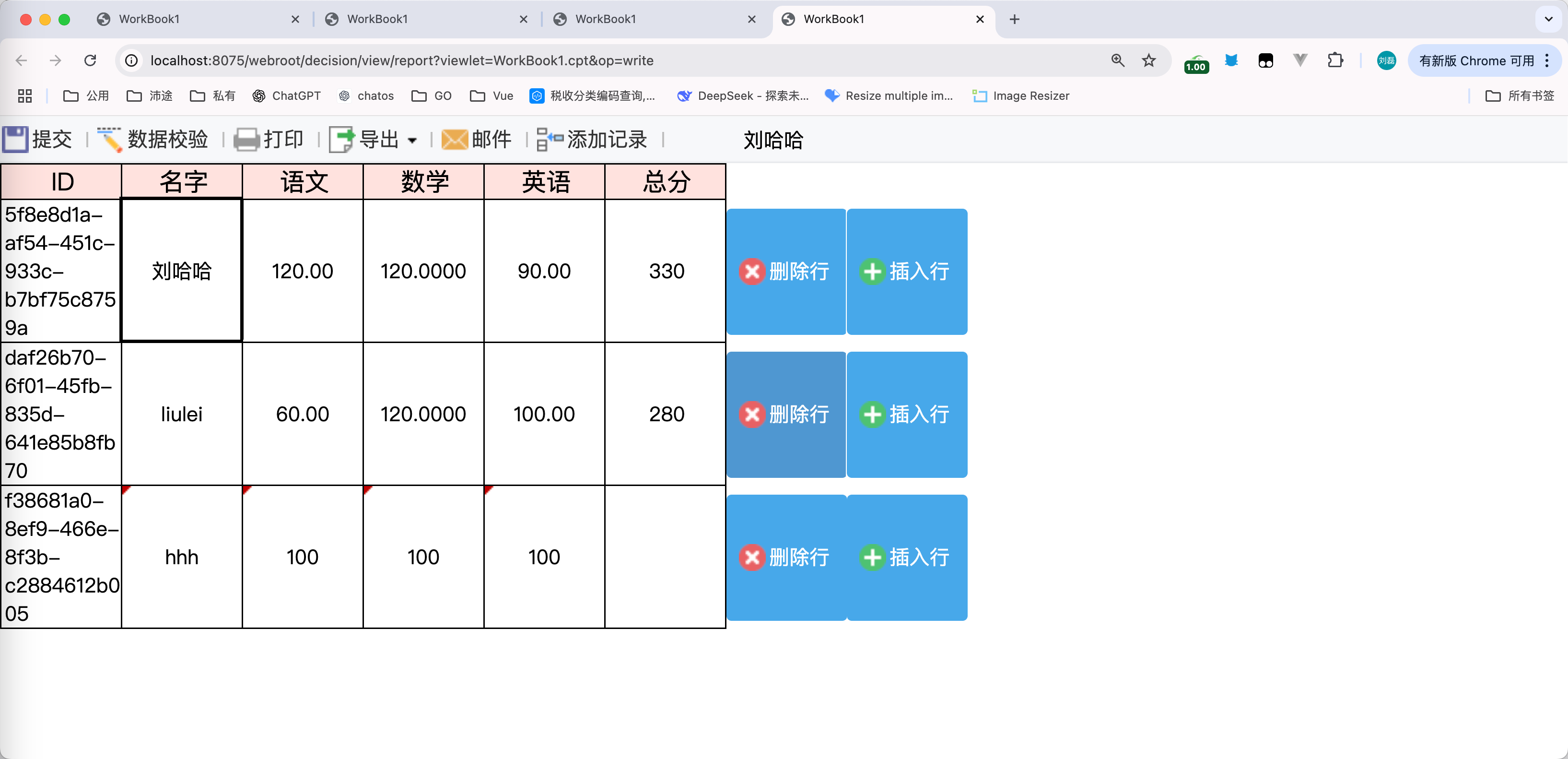
Task: Open the extensions puzzle icon
Action: pyautogui.click(x=1335, y=60)
